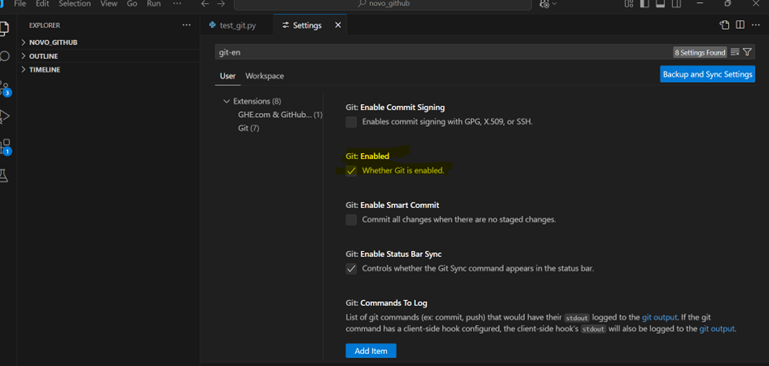Open the Copilot chat icon in title bar
This screenshot has width=769, height=366.
pos(544,4)
